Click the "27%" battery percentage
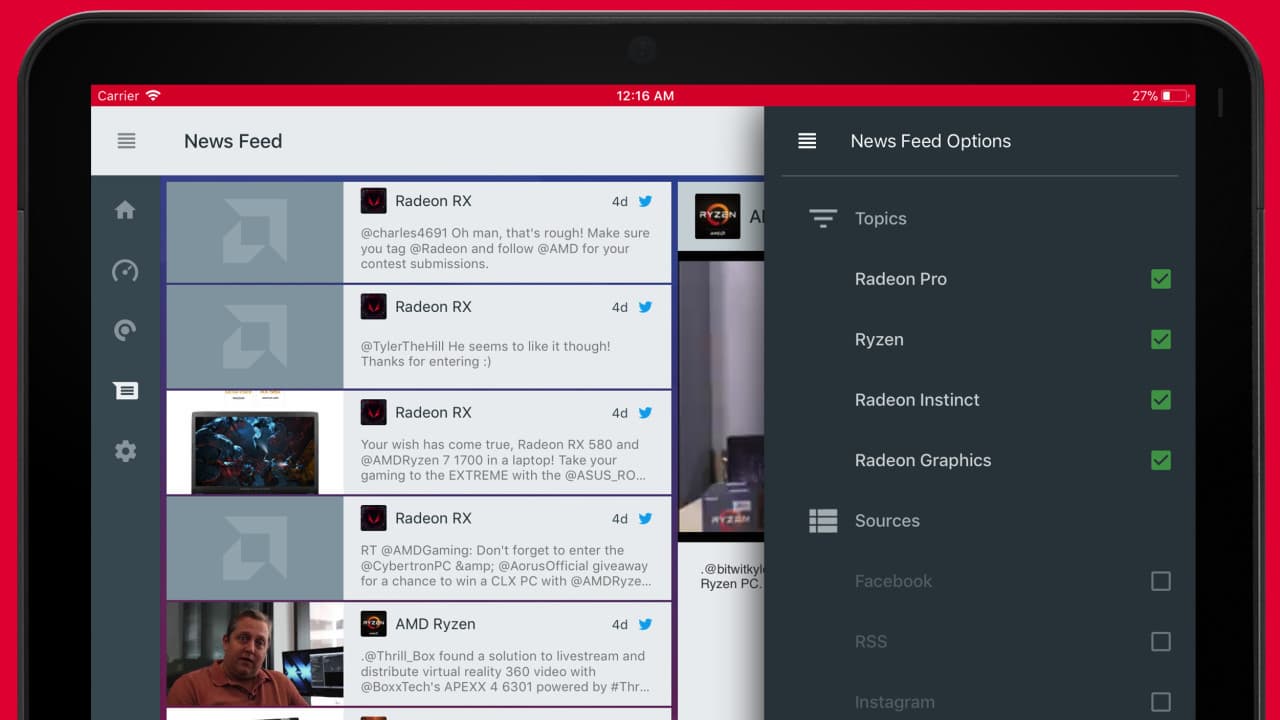This screenshot has width=1280, height=720. pos(1145,96)
